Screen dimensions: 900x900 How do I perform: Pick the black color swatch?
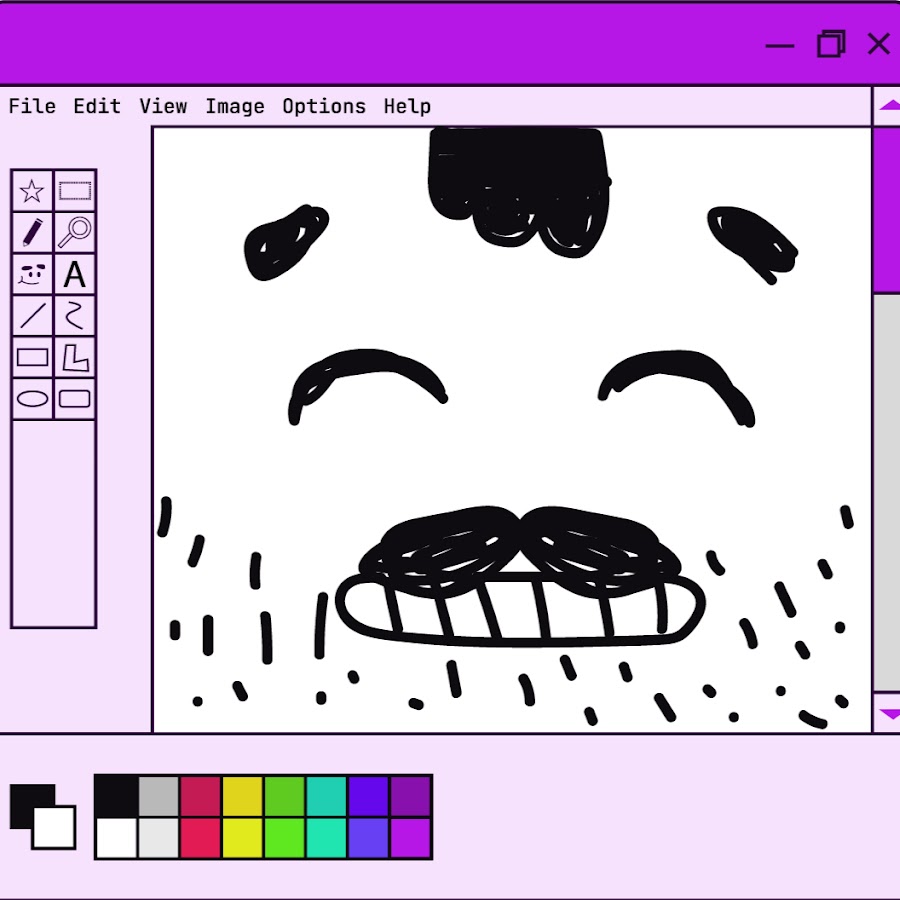click(117, 796)
